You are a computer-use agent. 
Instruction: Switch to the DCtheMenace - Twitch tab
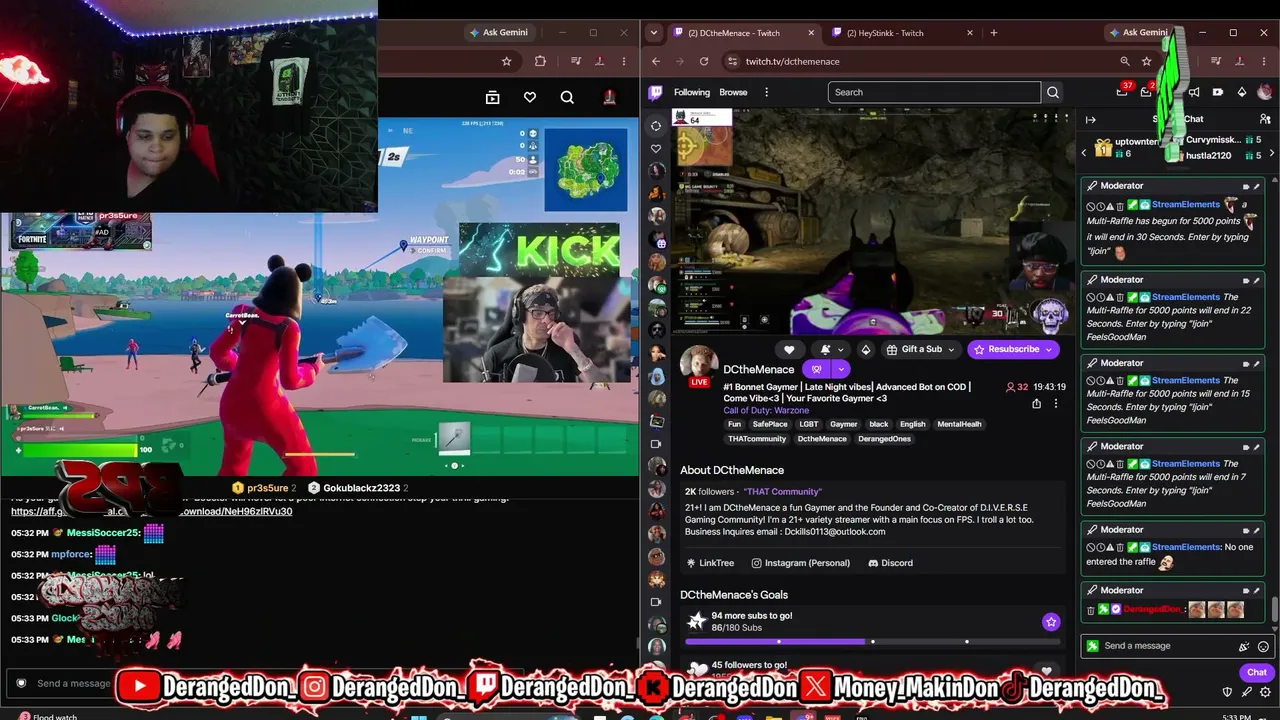[x=742, y=33]
